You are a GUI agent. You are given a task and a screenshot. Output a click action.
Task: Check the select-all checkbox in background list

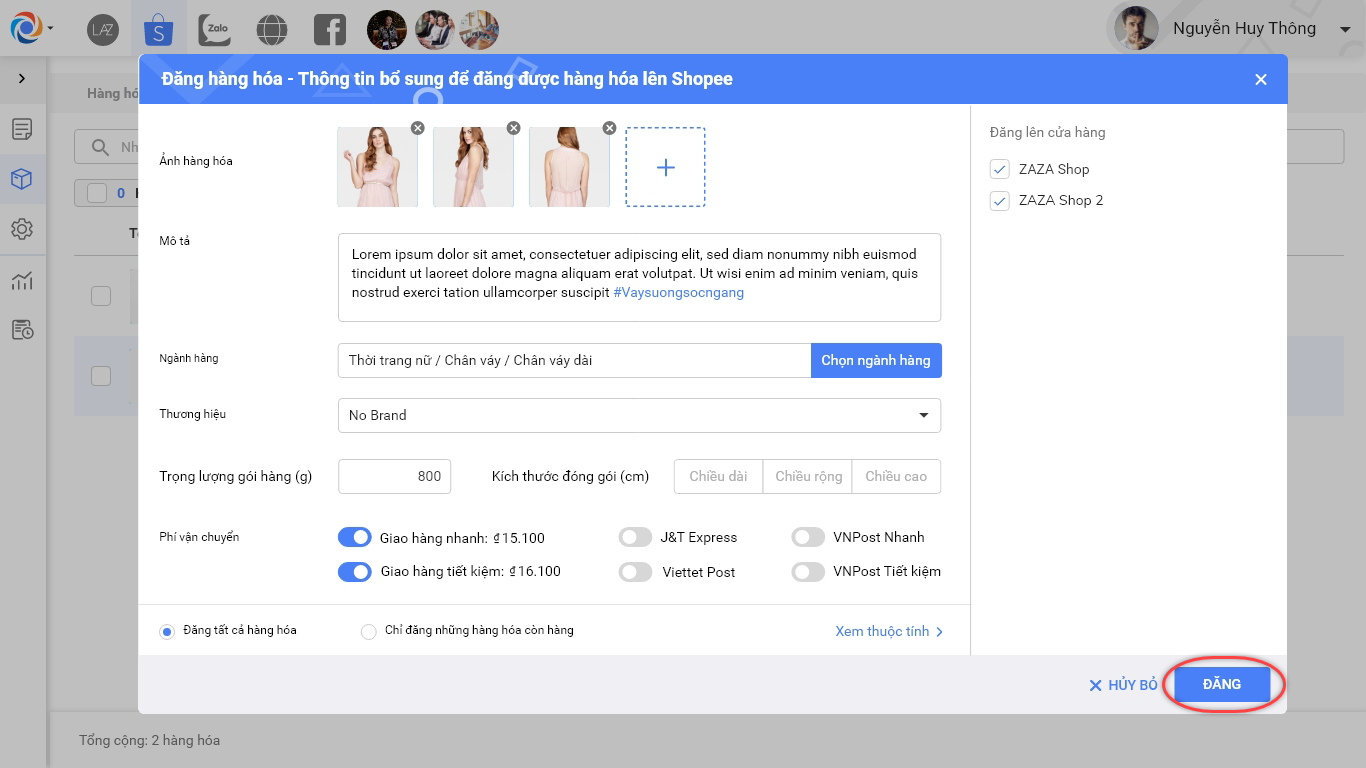point(97,193)
